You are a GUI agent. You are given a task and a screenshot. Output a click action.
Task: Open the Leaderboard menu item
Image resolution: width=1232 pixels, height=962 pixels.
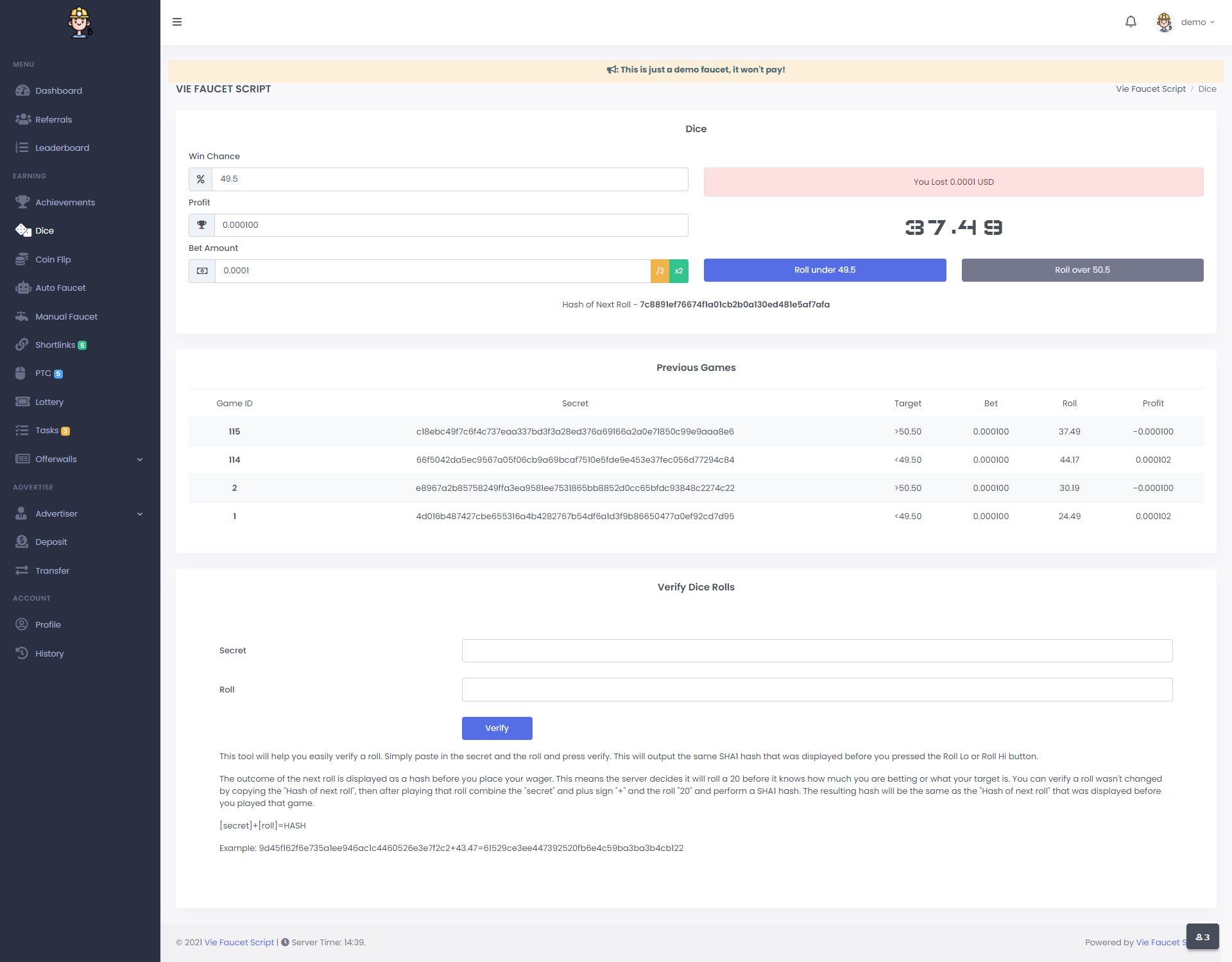(62, 148)
